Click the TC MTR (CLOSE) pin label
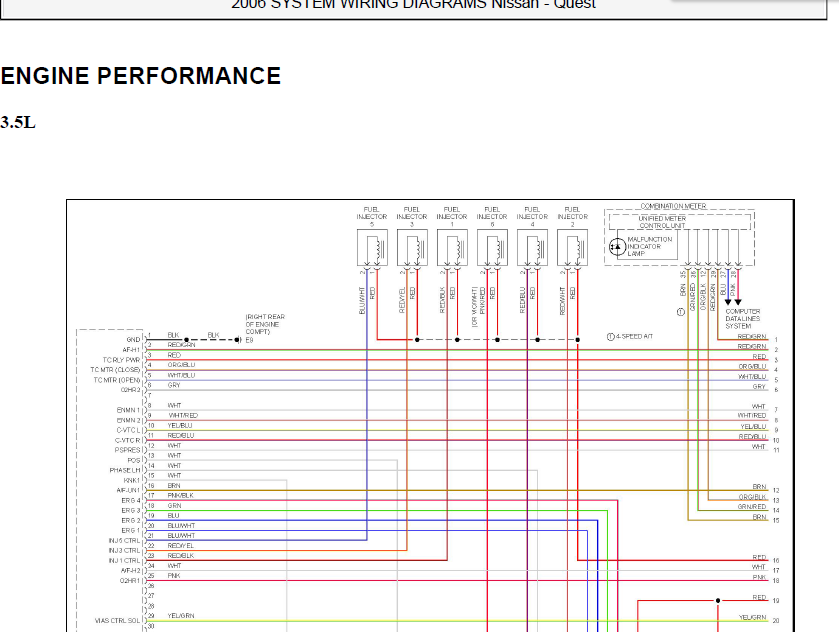Viewport: 839px width, 632px height. point(115,370)
